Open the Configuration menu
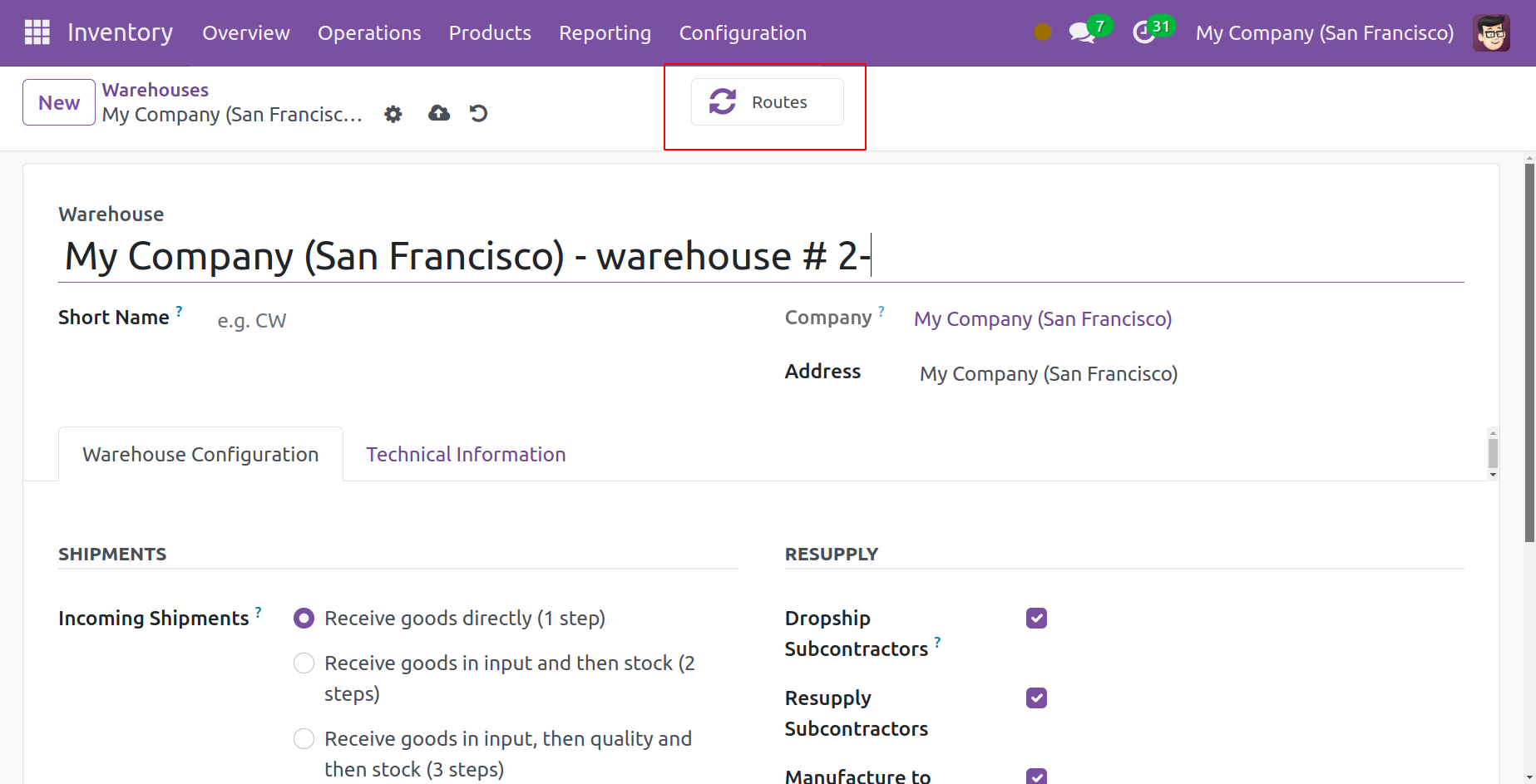The height and width of the screenshot is (784, 1536). tap(743, 33)
